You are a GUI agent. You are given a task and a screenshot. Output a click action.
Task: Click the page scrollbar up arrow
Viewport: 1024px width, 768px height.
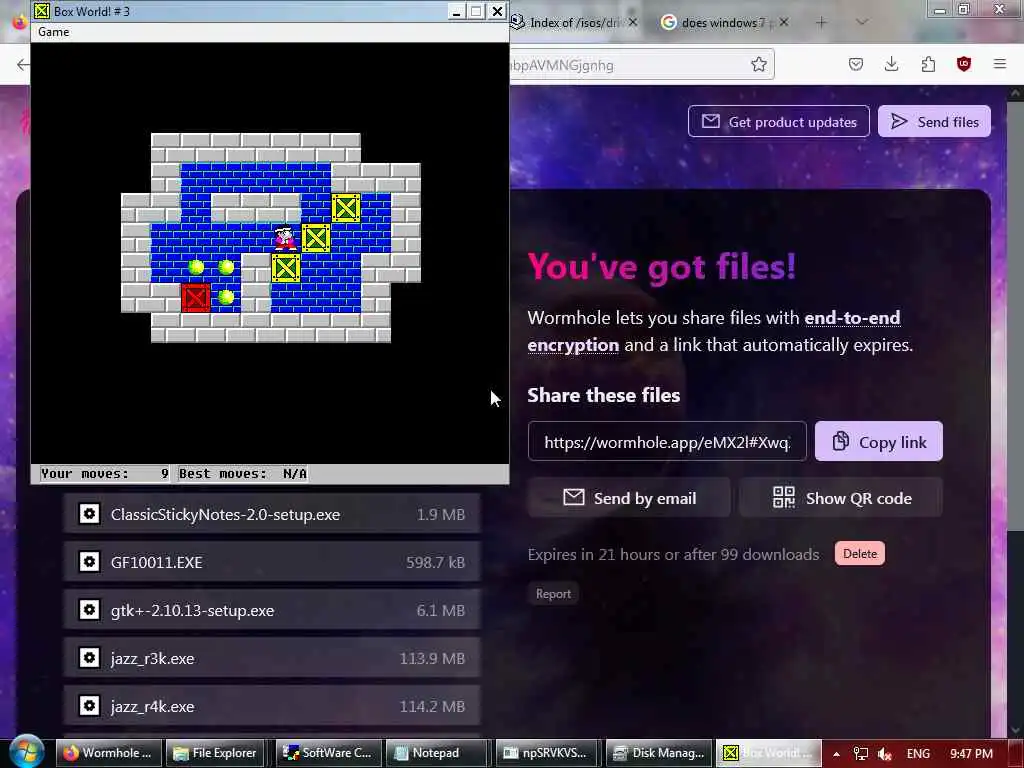click(1016, 94)
